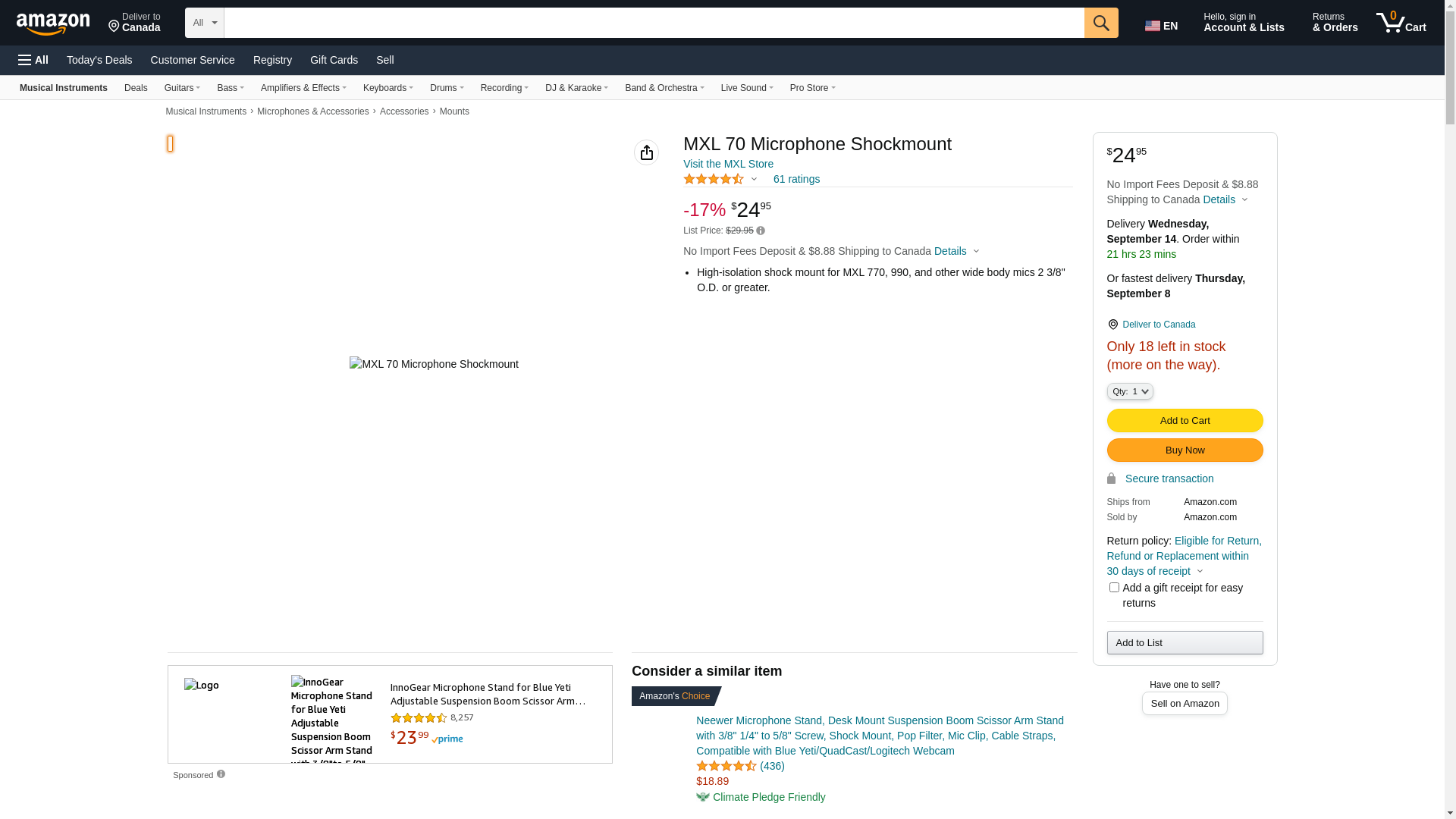Open the search category All dropdown
The width and height of the screenshot is (1456, 819).
[205, 23]
